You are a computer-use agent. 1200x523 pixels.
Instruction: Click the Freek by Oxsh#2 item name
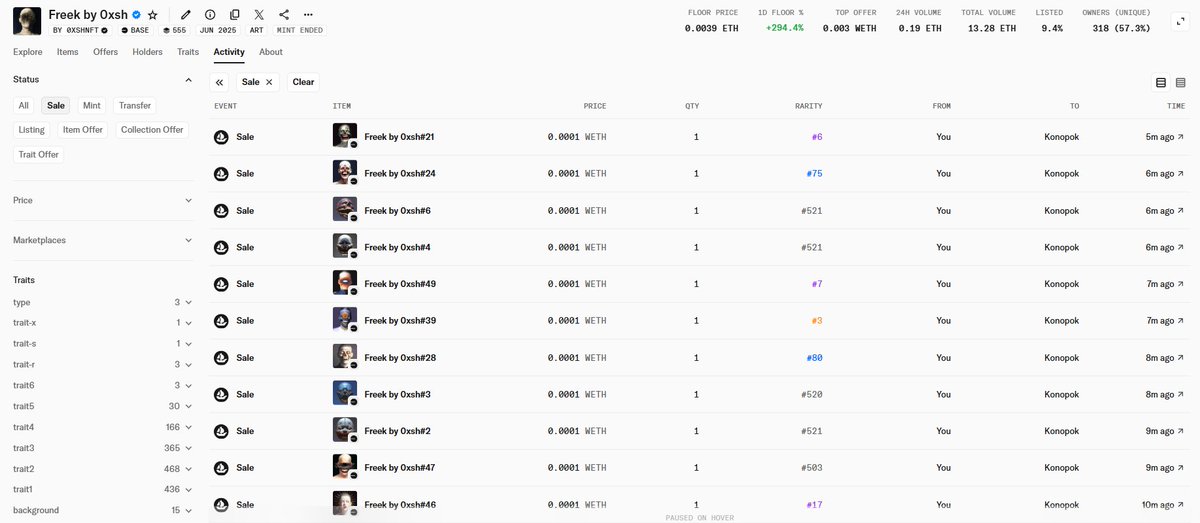[397, 431]
